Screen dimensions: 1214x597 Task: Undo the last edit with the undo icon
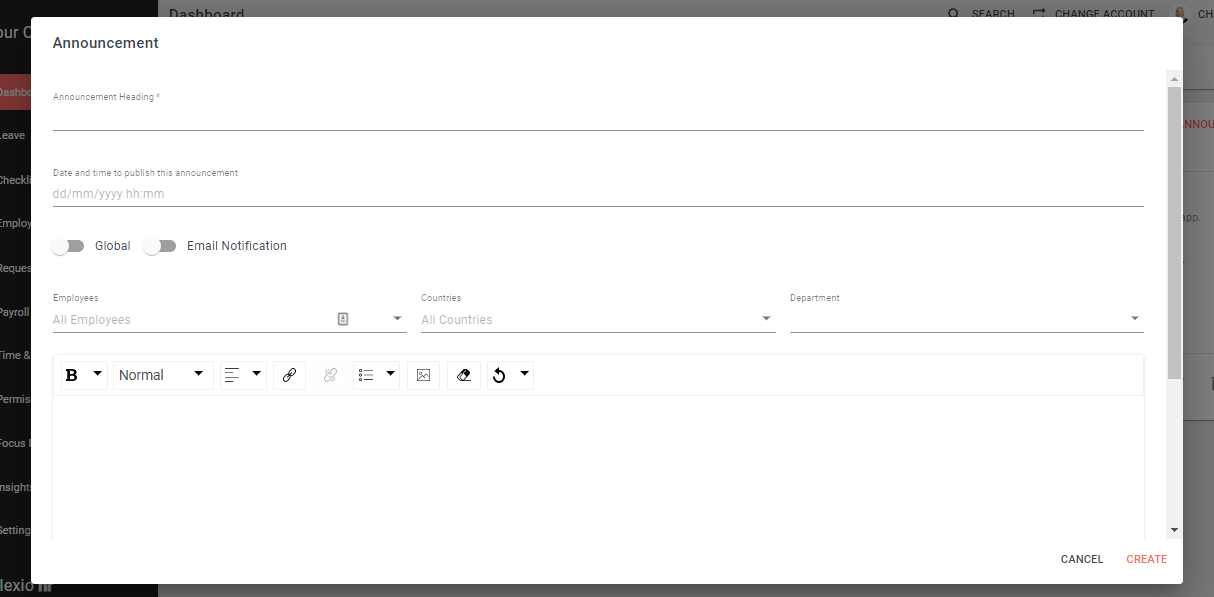(499, 375)
